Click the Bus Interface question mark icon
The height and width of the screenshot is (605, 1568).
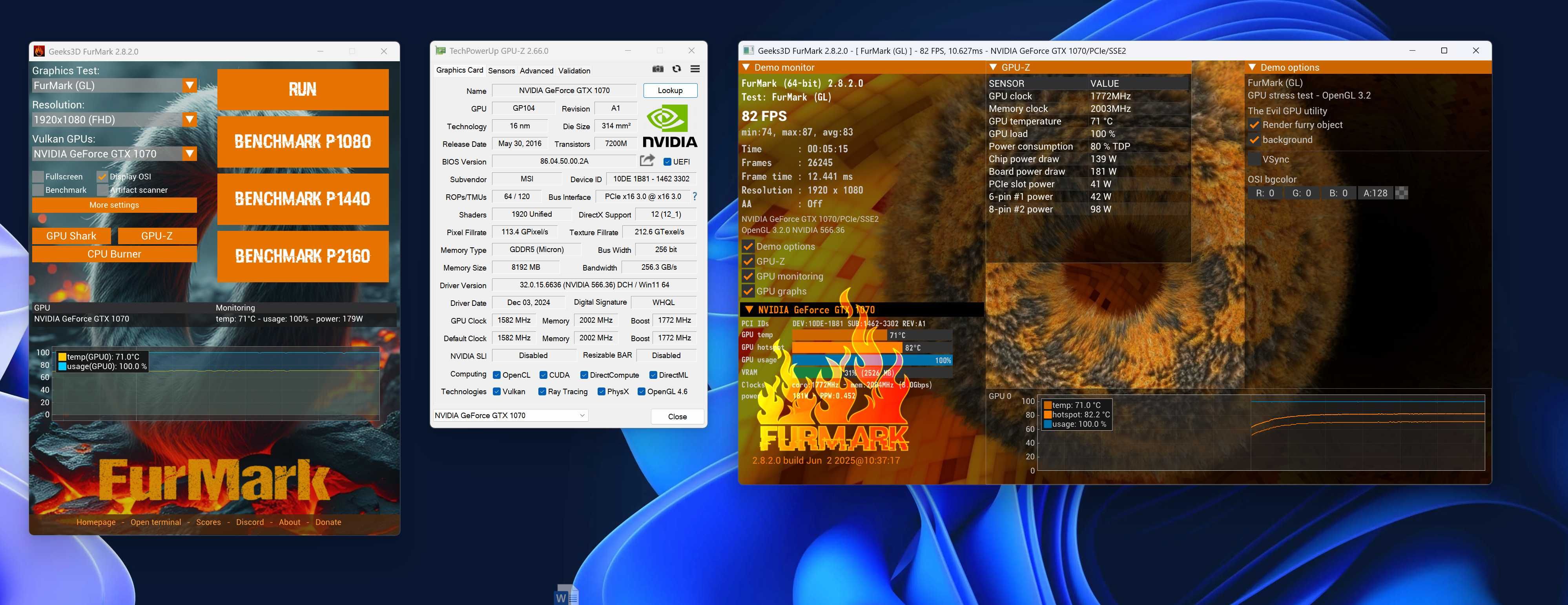[x=695, y=196]
